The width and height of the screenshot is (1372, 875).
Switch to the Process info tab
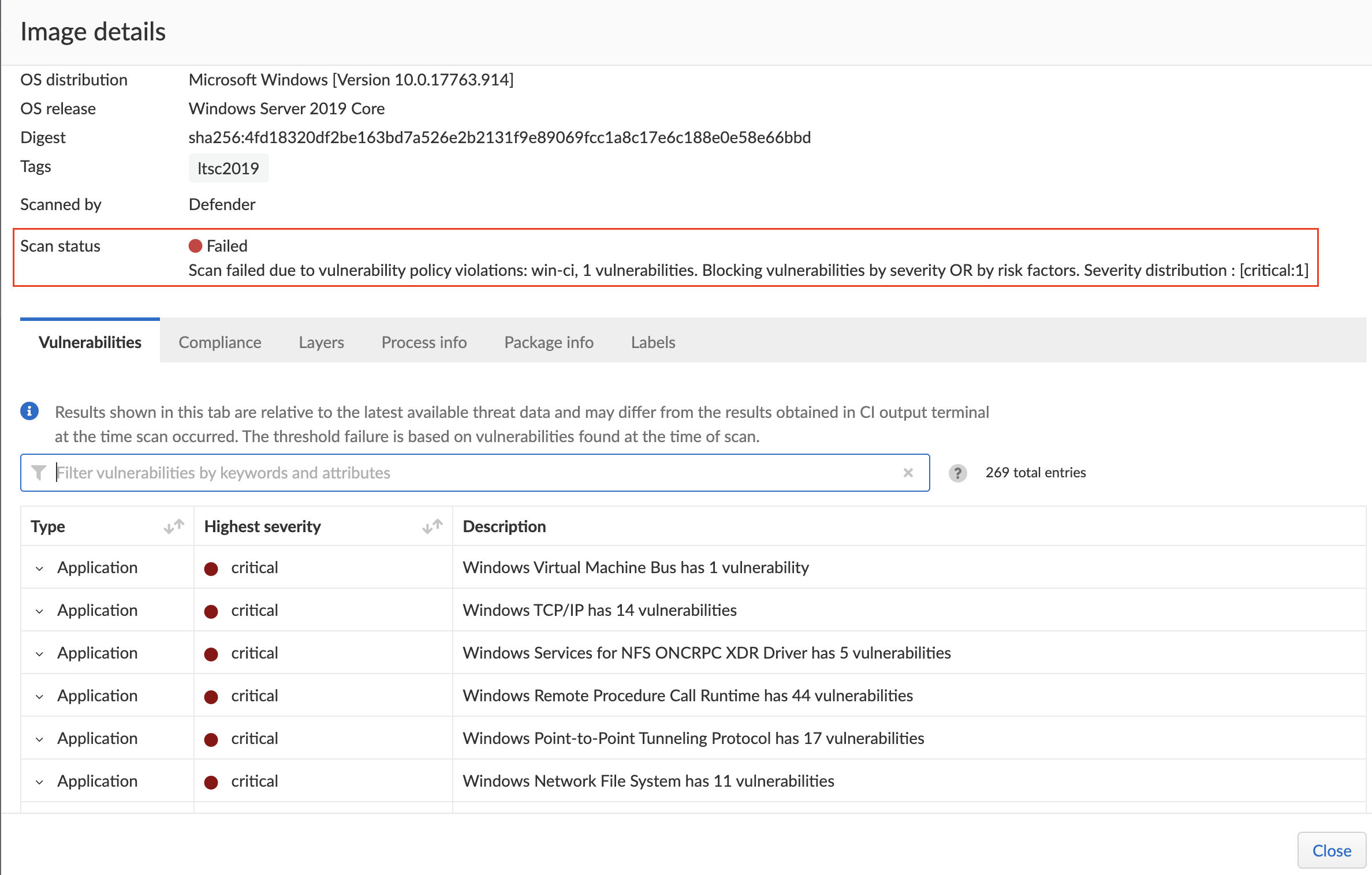[x=424, y=342]
